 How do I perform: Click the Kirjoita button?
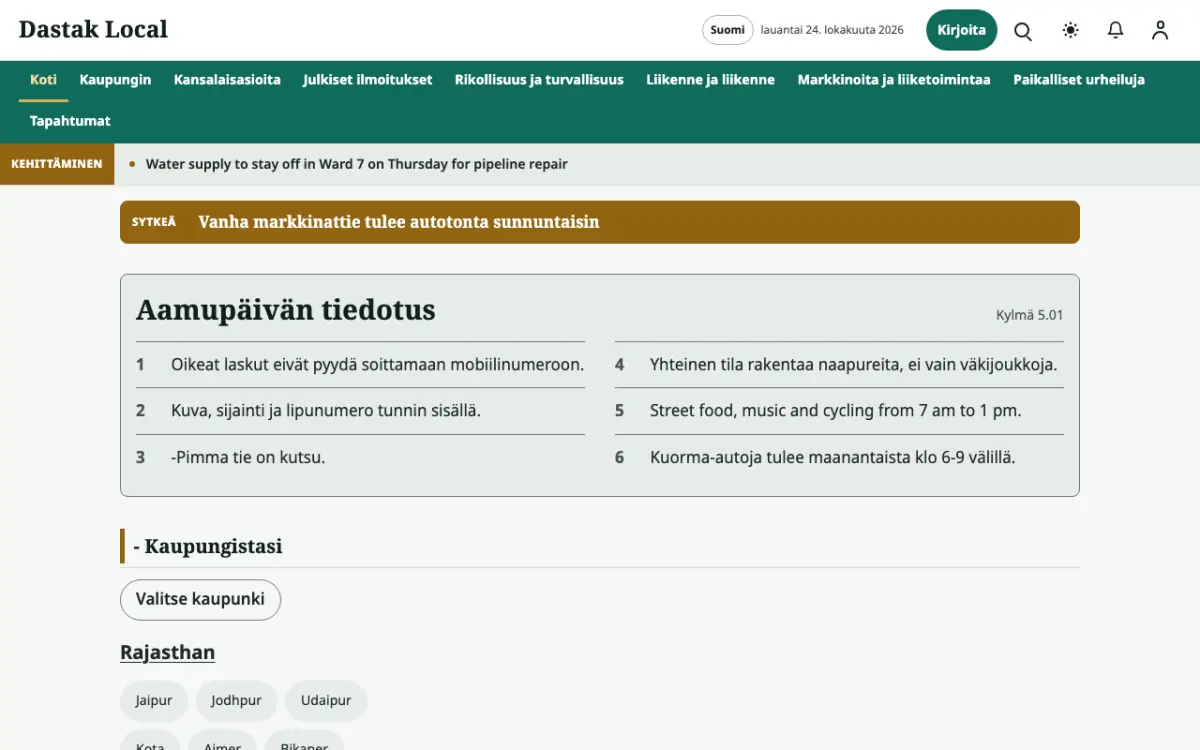pos(962,30)
